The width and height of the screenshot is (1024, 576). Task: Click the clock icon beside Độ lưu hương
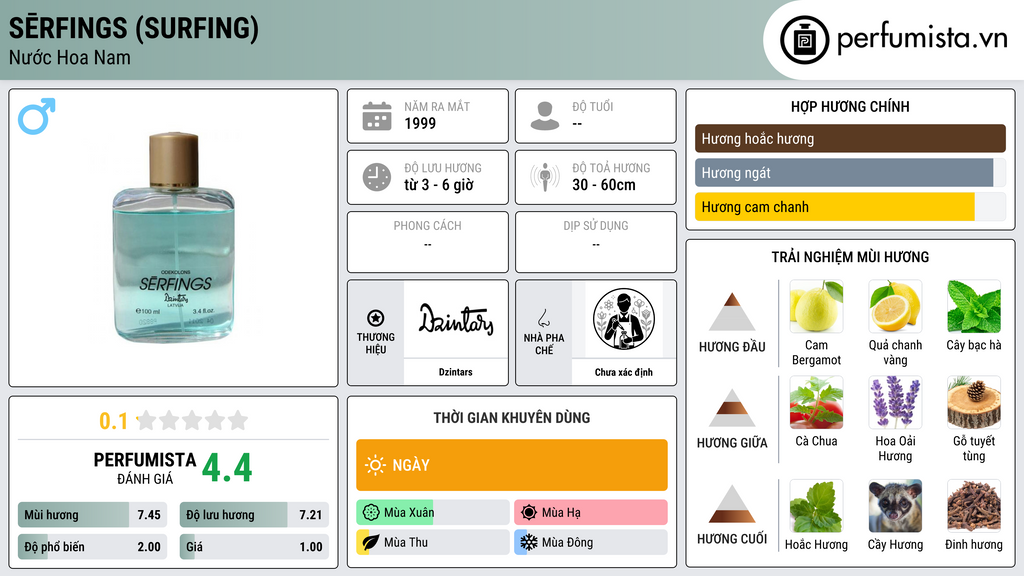point(377,177)
